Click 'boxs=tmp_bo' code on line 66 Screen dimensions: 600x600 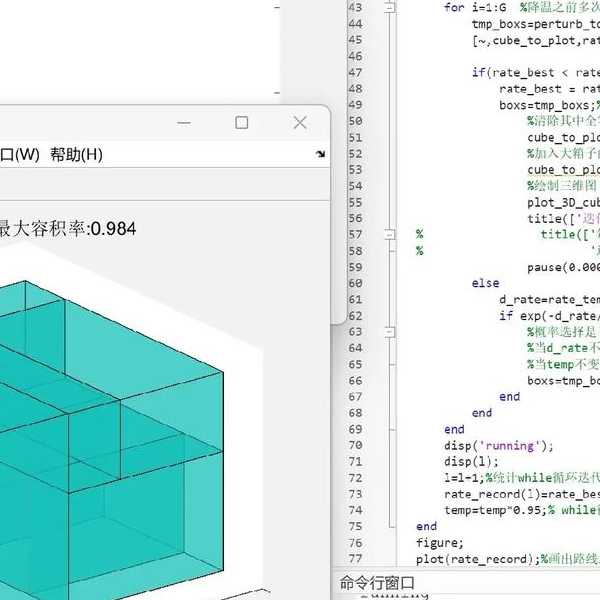[563, 381]
